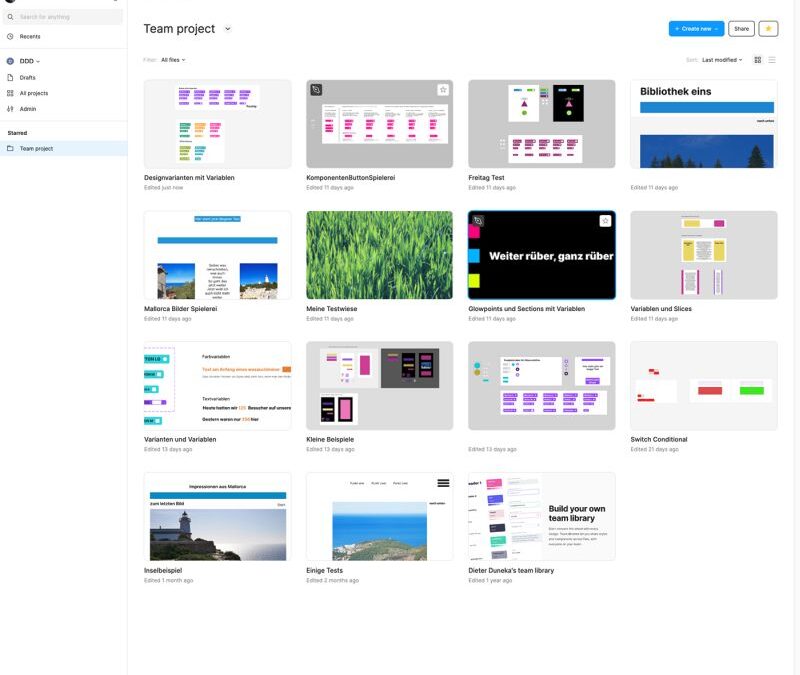Screen dimensions: 800x675
Task: Click the Variablen und Slices file name
Action: [x=661, y=309]
